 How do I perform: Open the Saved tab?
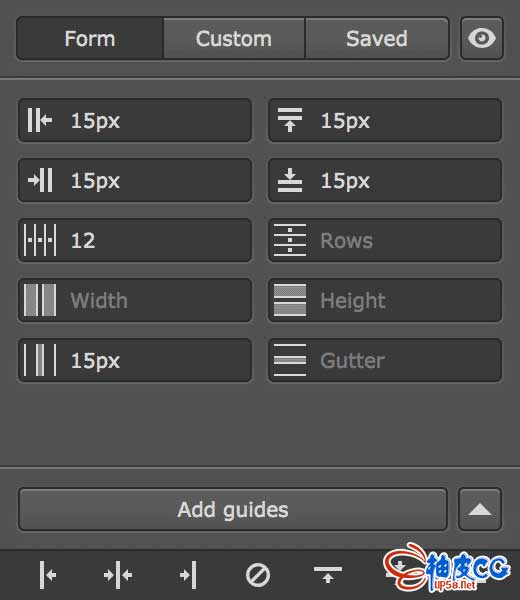[x=377, y=38]
